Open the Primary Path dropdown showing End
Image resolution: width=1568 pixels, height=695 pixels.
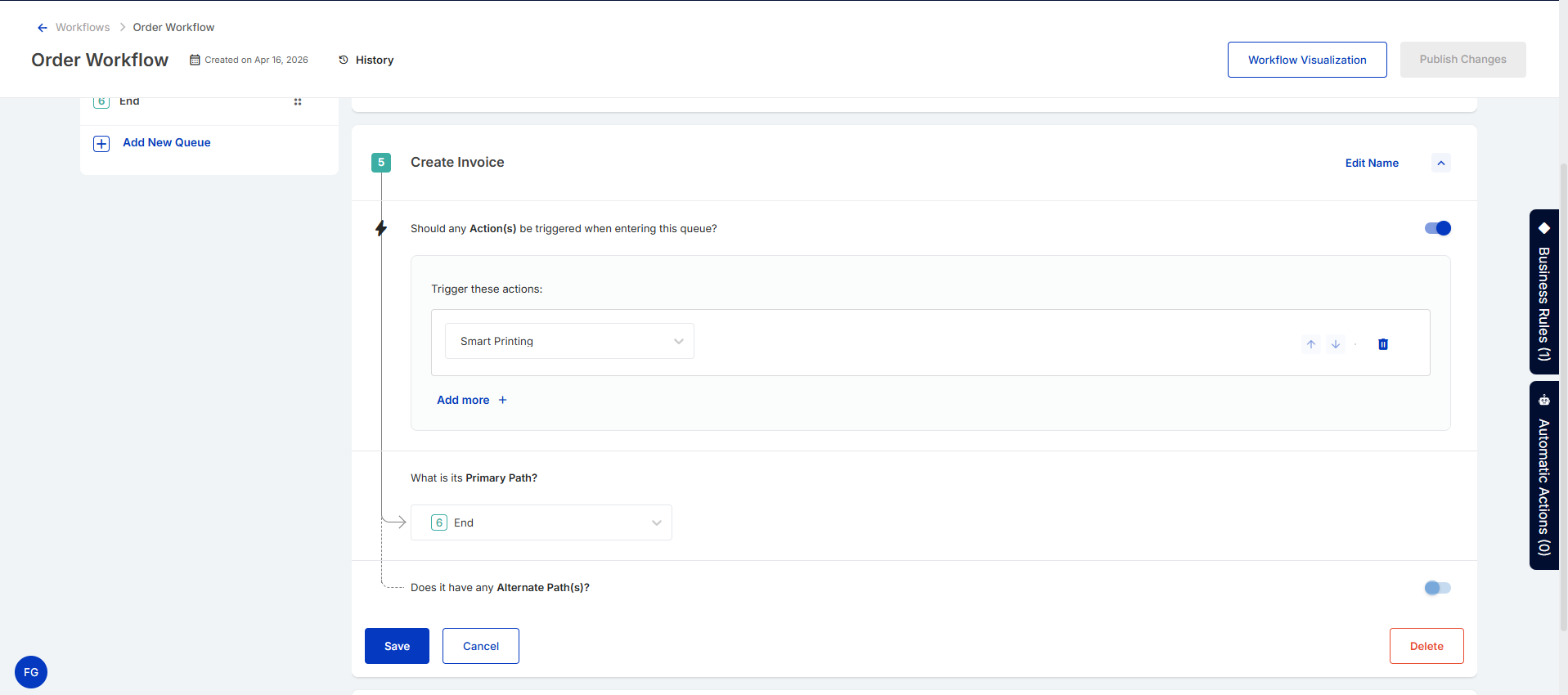point(541,522)
